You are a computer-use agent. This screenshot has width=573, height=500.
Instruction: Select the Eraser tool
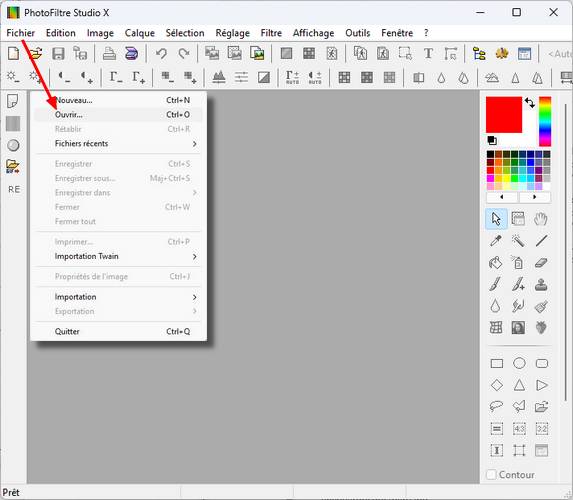pos(541,262)
